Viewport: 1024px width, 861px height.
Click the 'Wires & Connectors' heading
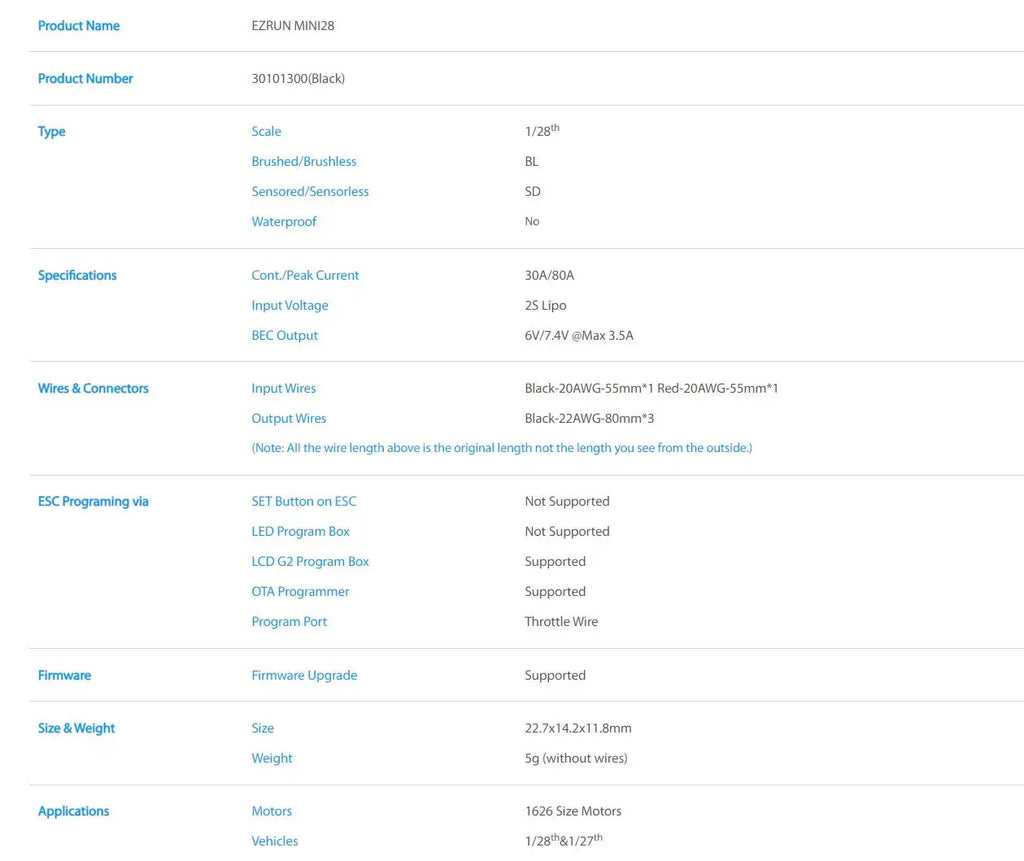93,388
